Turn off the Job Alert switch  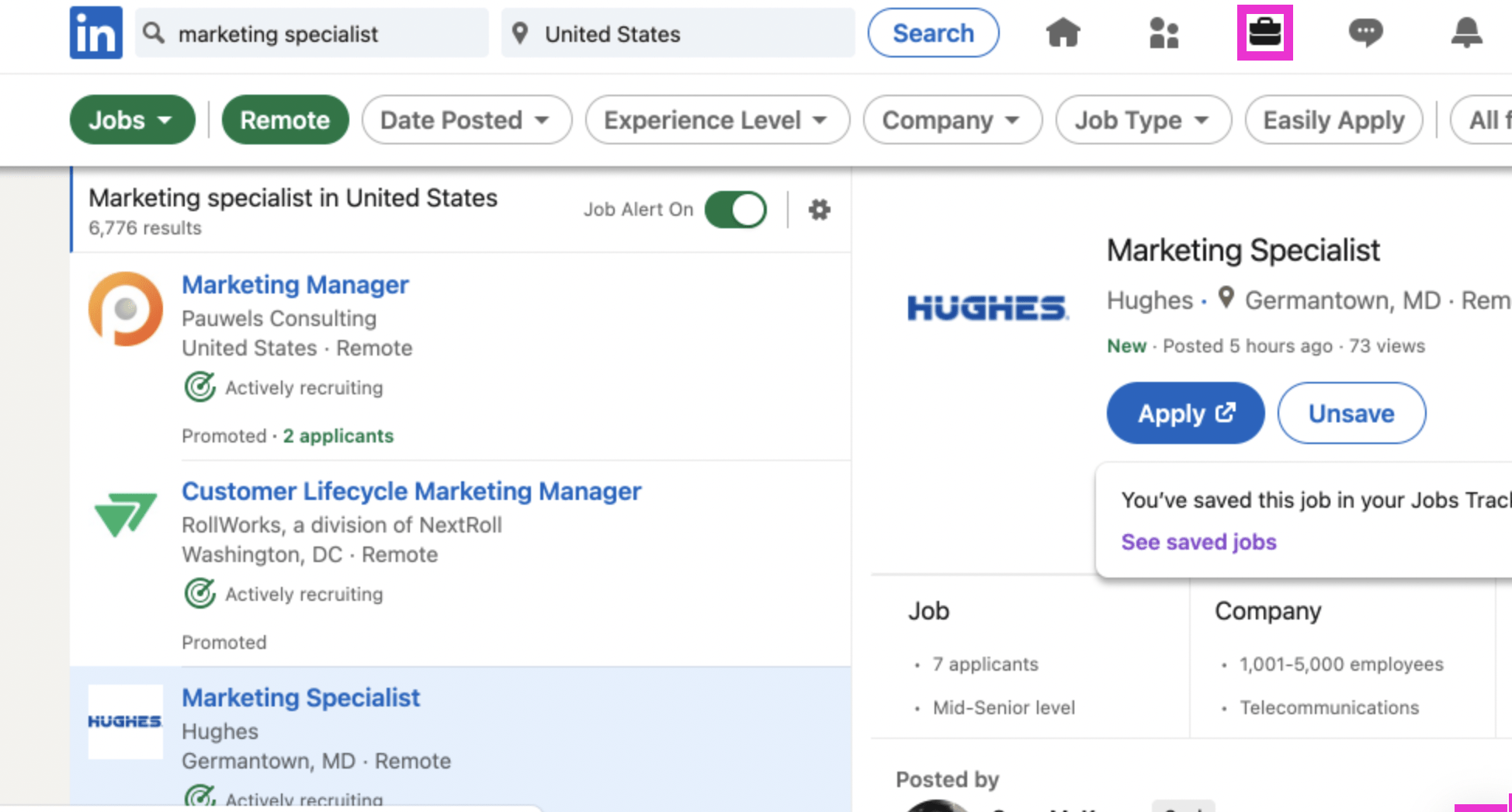pyautogui.click(x=735, y=210)
